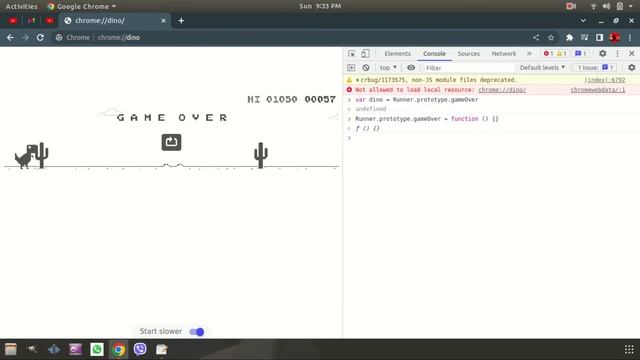Open the chromewebdata/:1 source link
The width and height of the screenshot is (640, 360).
[598, 90]
